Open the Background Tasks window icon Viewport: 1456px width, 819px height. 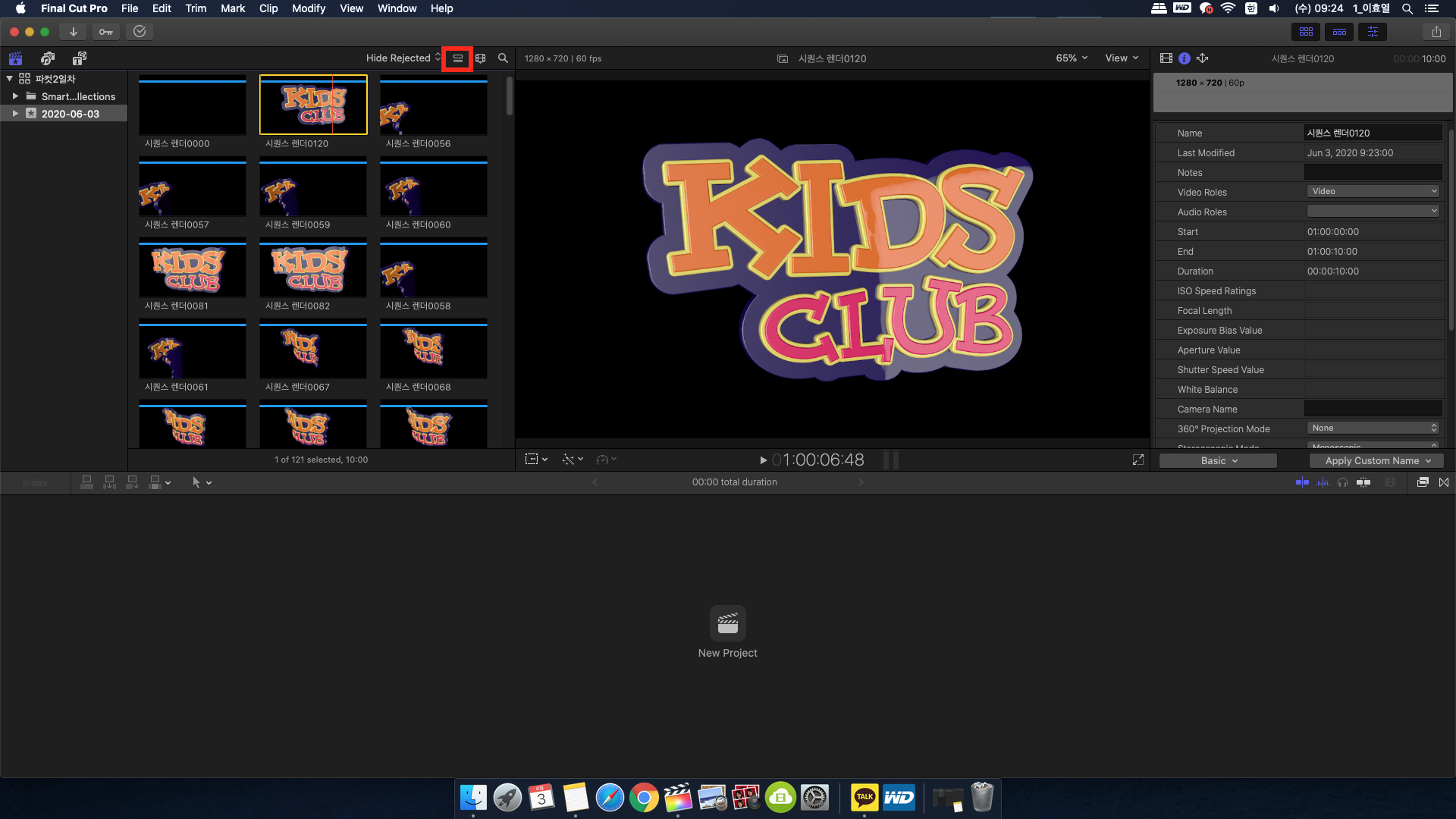140,31
